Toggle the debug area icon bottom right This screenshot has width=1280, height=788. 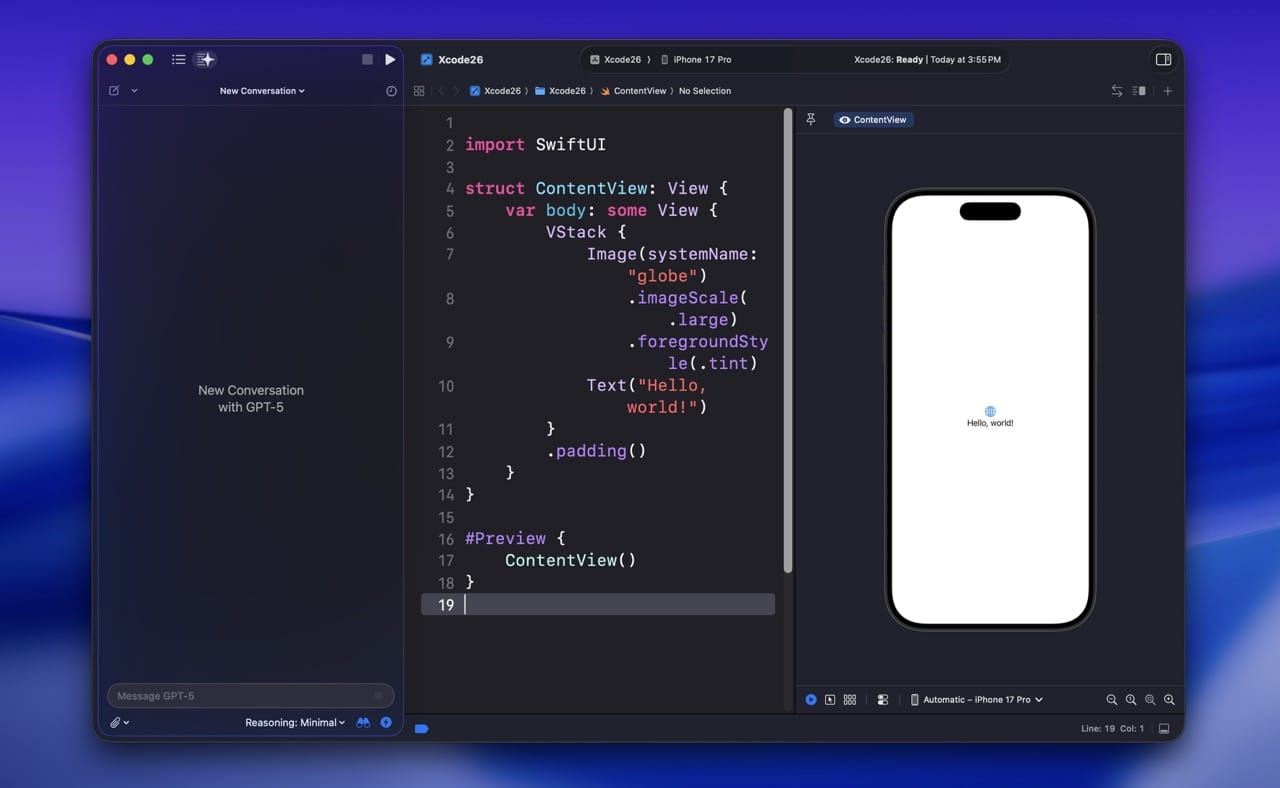(x=1164, y=728)
